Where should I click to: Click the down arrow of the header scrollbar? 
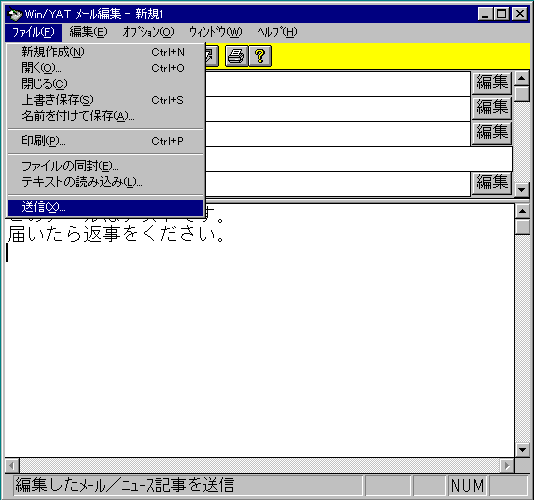pyautogui.click(x=522, y=189)
